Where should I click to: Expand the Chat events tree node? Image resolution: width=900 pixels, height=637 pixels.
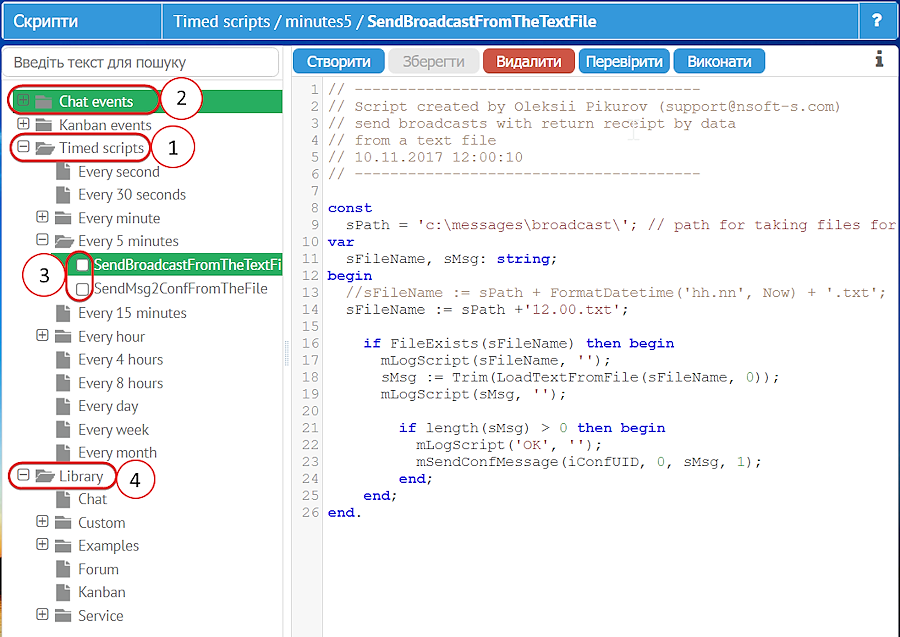23,101
